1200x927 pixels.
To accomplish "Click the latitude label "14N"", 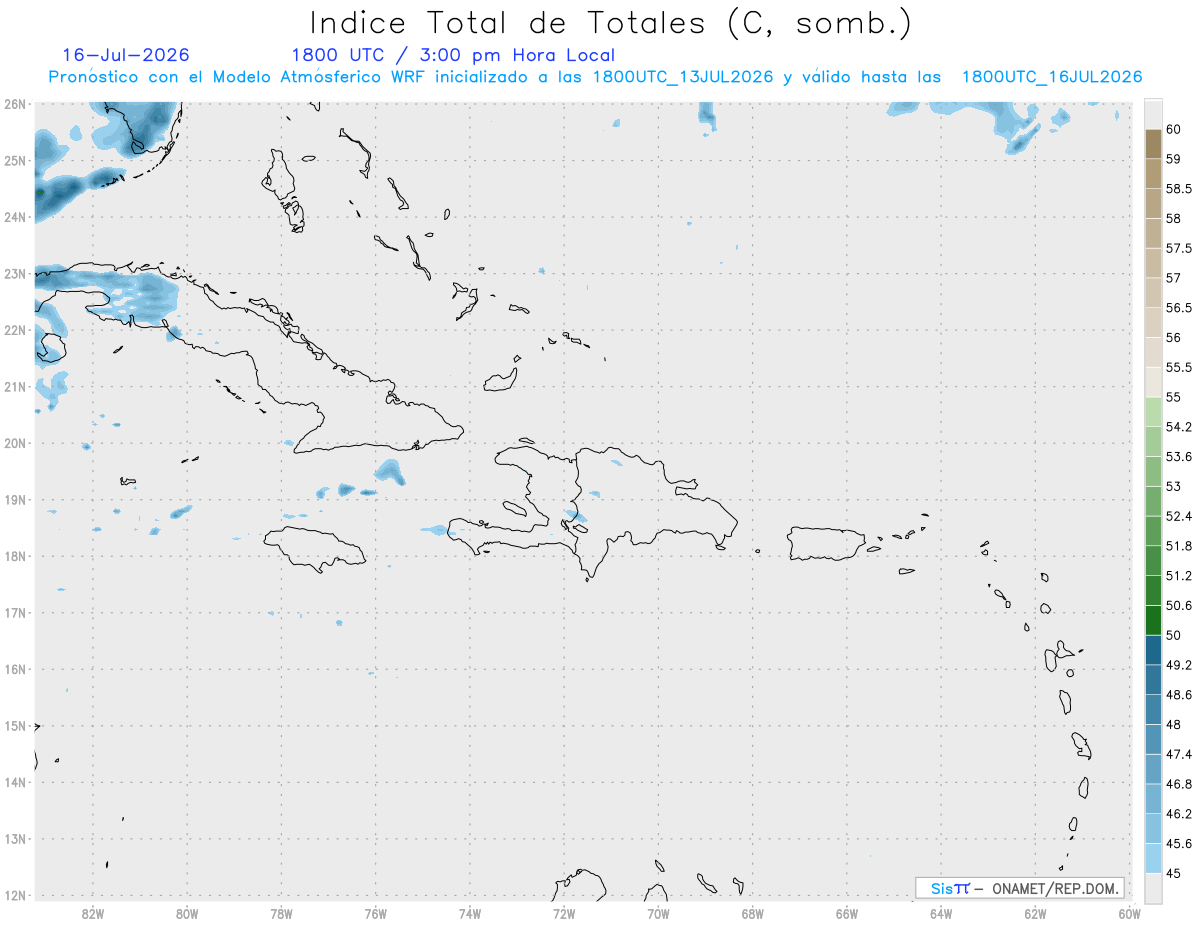I will [x=15, y=782].
